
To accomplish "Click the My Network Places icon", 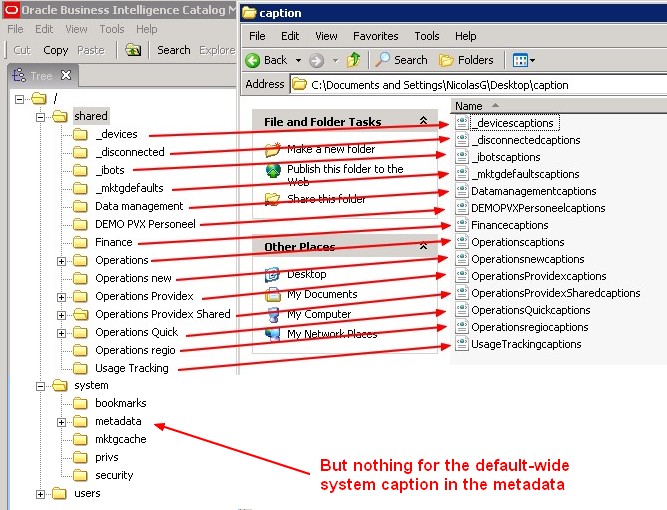I will tap(273, 334).
